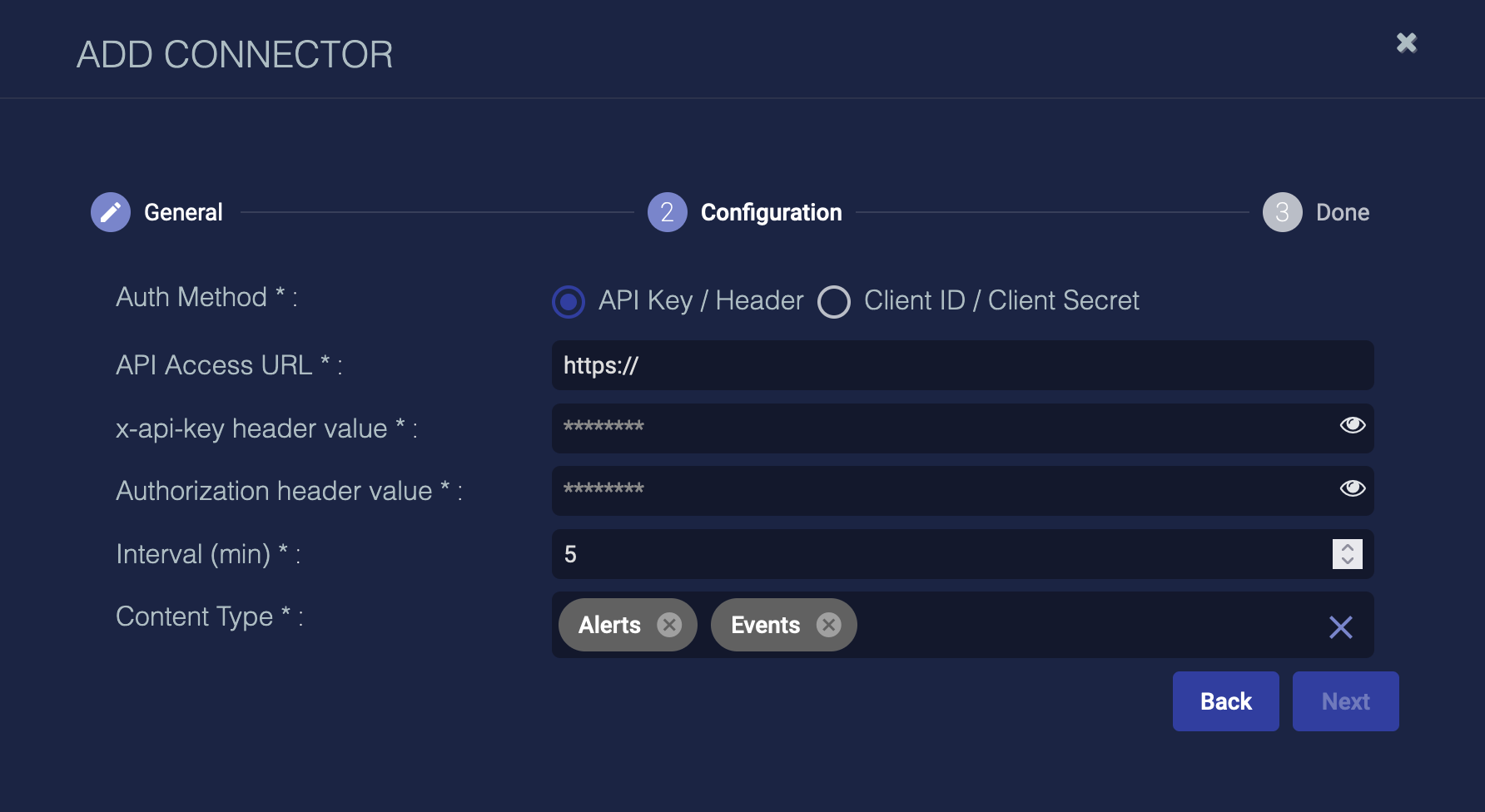Close the Add Connector dialog
Image resolution: width=1485 pixels, height=812 pixels.
point(1406,42)
